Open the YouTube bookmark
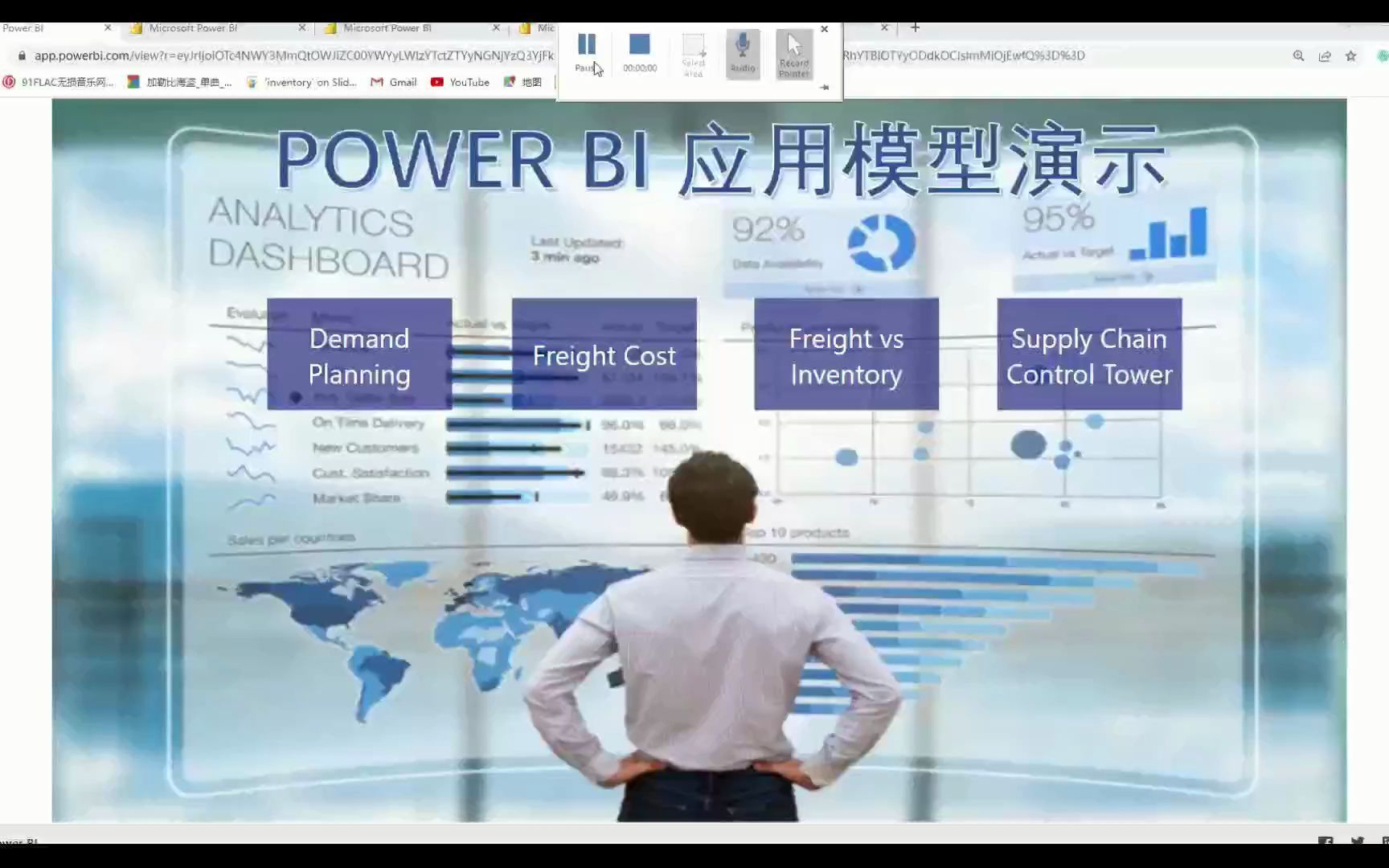This screenshot has height=868, width=1389. point(461,82)
